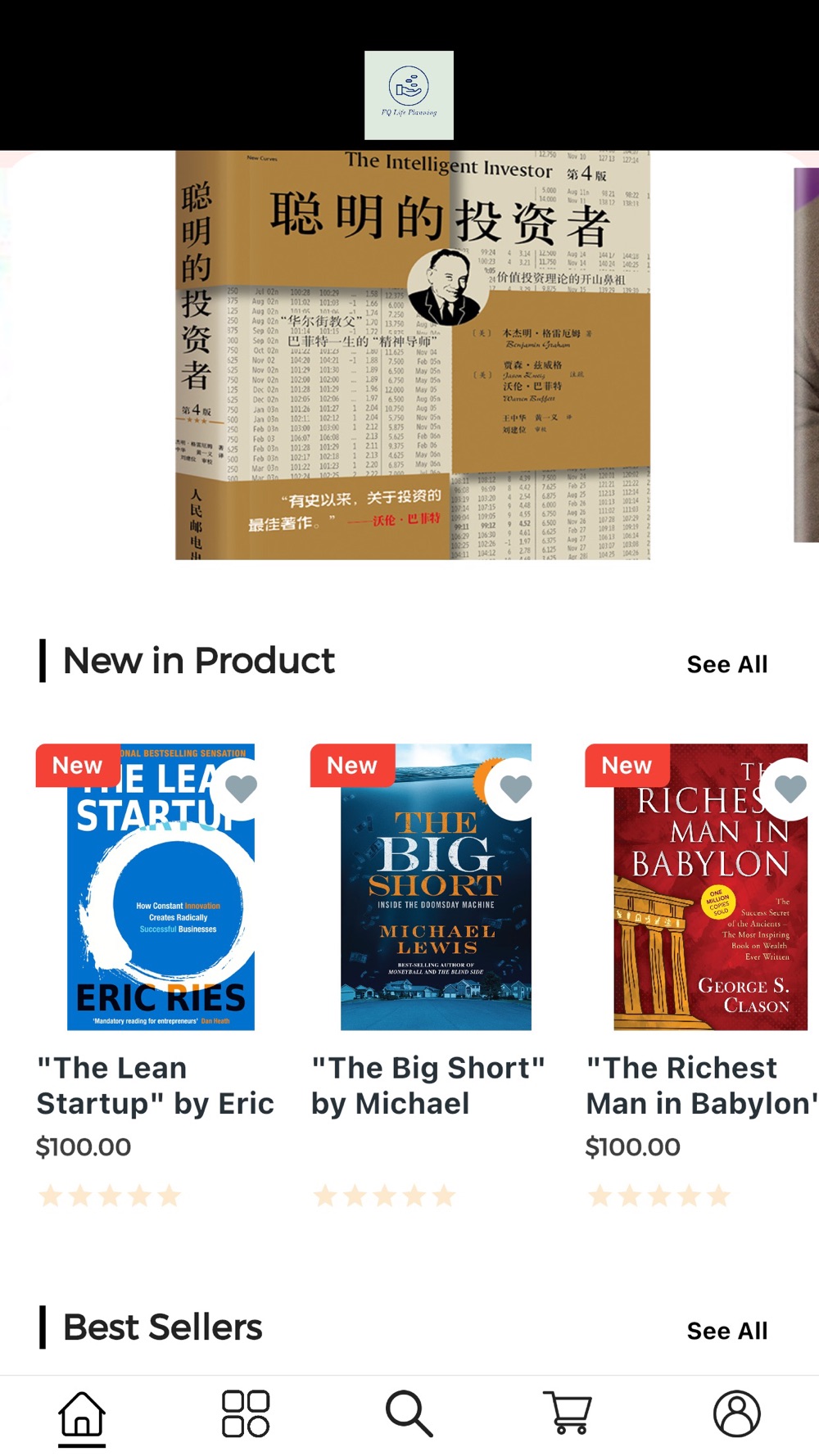Screen dimensions: 819x1456
Task: Open The Intelligent Investor banner
Action: coord(413,355)
